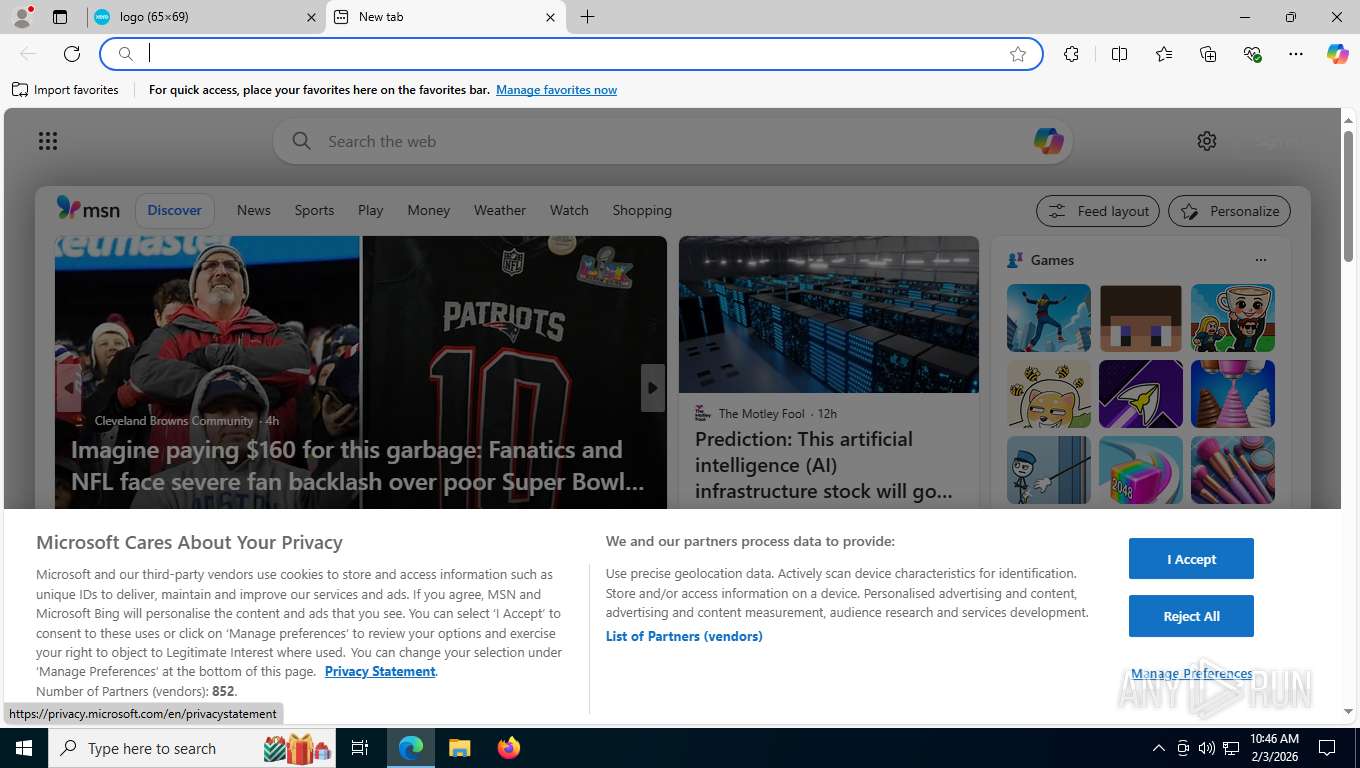Screen dimensions: 1360x768
Task: Open the Play tab
Action: pos(371,210)
